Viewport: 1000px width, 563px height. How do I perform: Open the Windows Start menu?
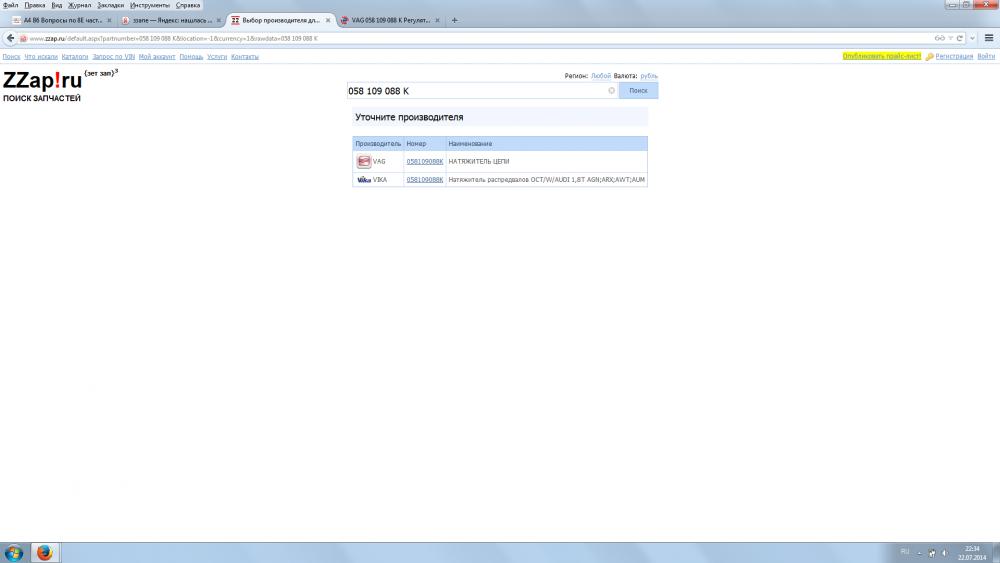pos(14,552)
